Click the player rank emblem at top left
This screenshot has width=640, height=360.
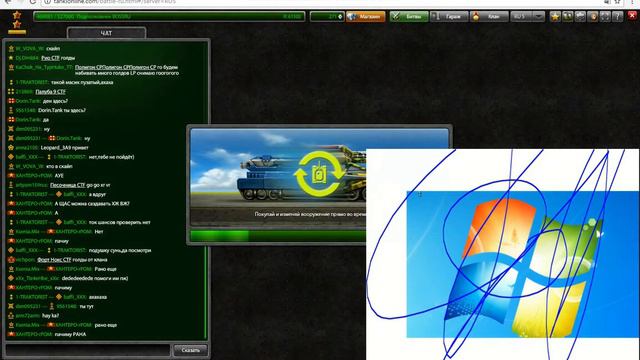coord(17,22)
